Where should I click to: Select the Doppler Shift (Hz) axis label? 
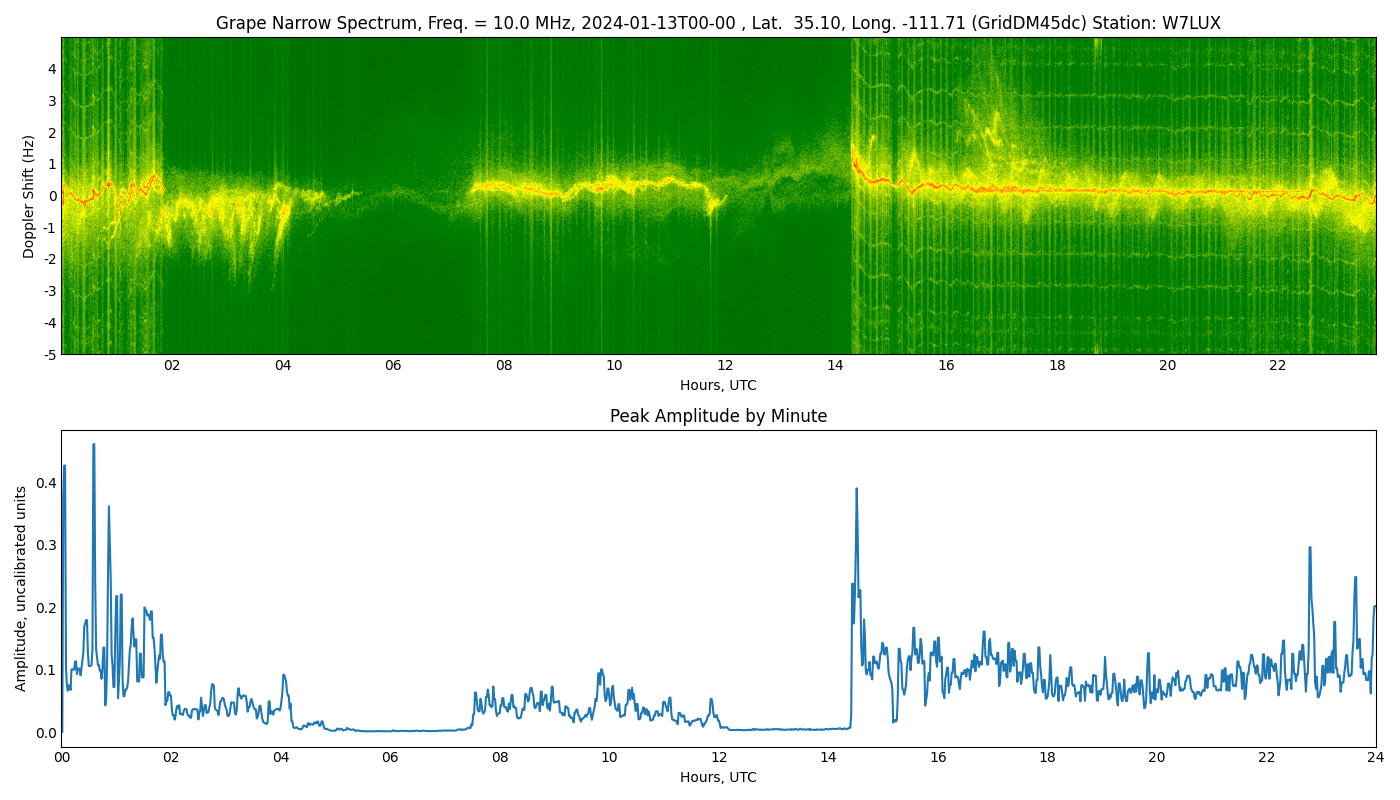pos(29,196)
